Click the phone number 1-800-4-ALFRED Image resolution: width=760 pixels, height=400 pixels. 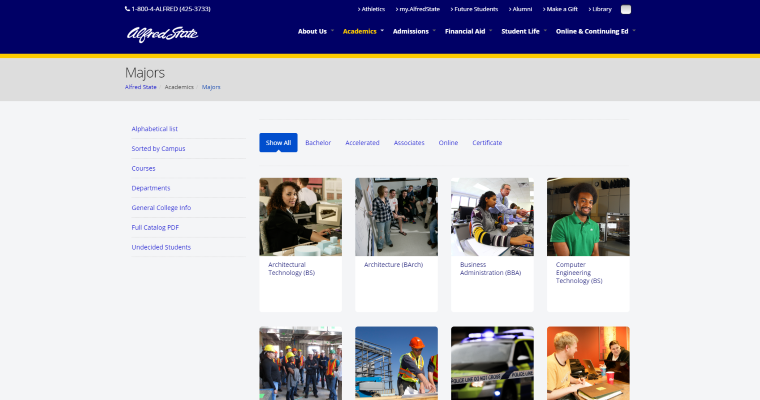pyautogui.click(x=167, y=9)
